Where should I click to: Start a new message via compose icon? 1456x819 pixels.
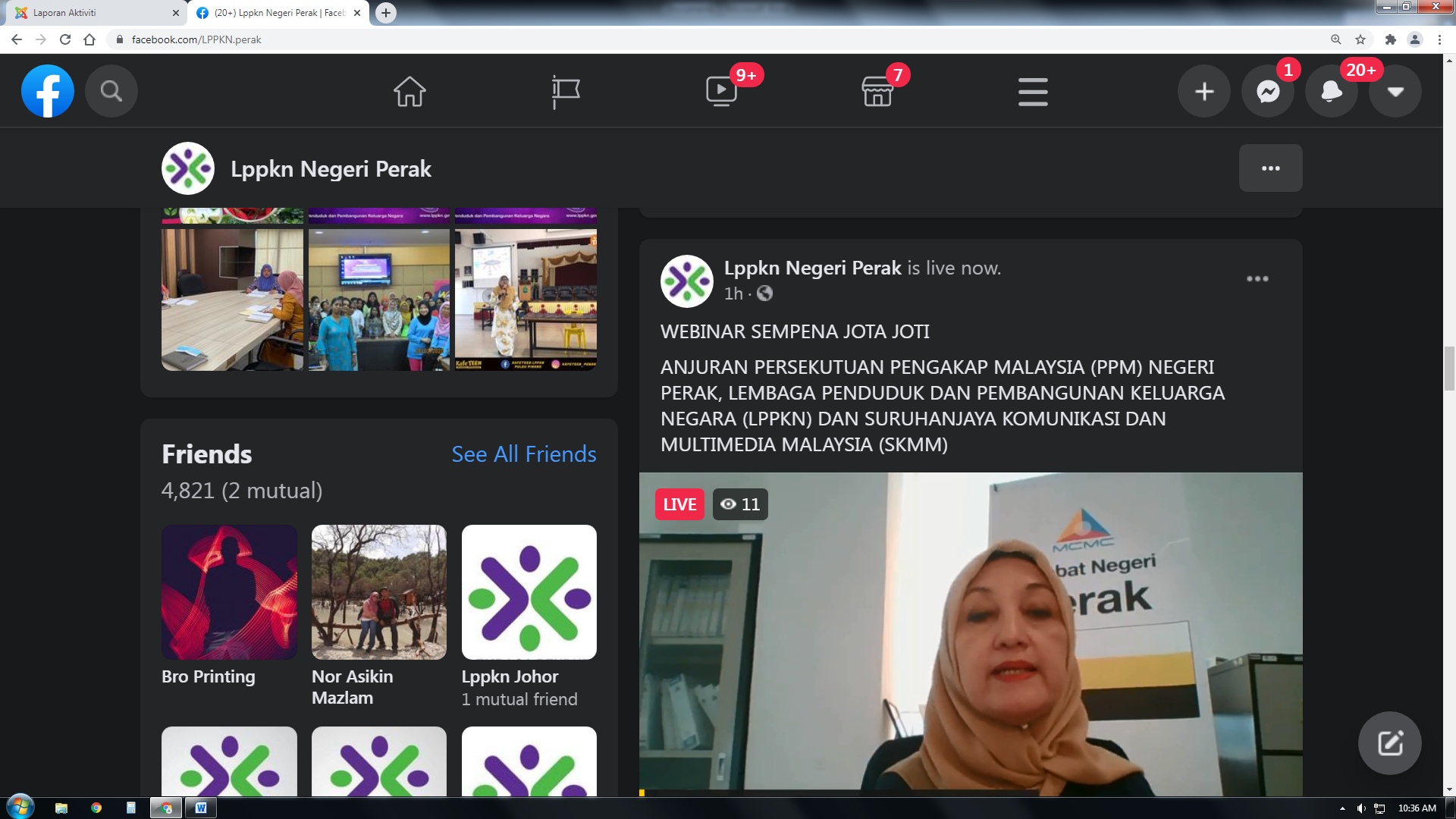click(1389, 743)
